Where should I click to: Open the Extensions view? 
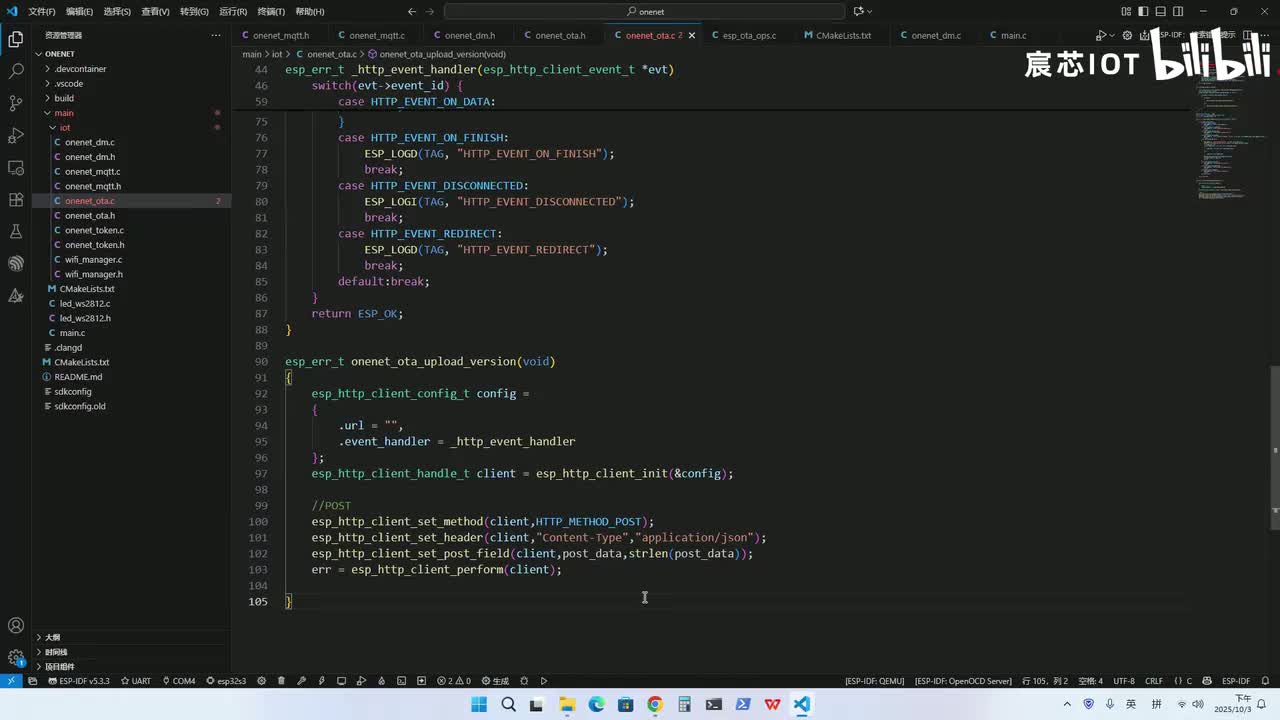click(16, 200)
